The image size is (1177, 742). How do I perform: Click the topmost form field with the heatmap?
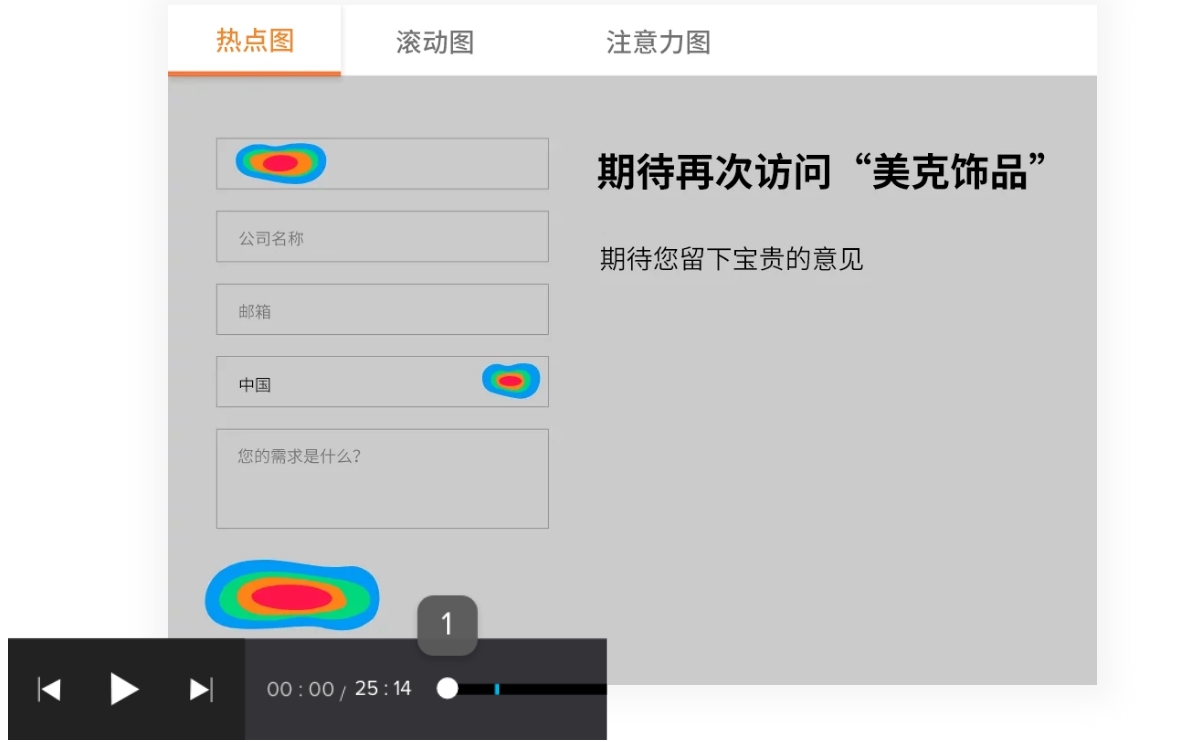[x=382, y=163]
